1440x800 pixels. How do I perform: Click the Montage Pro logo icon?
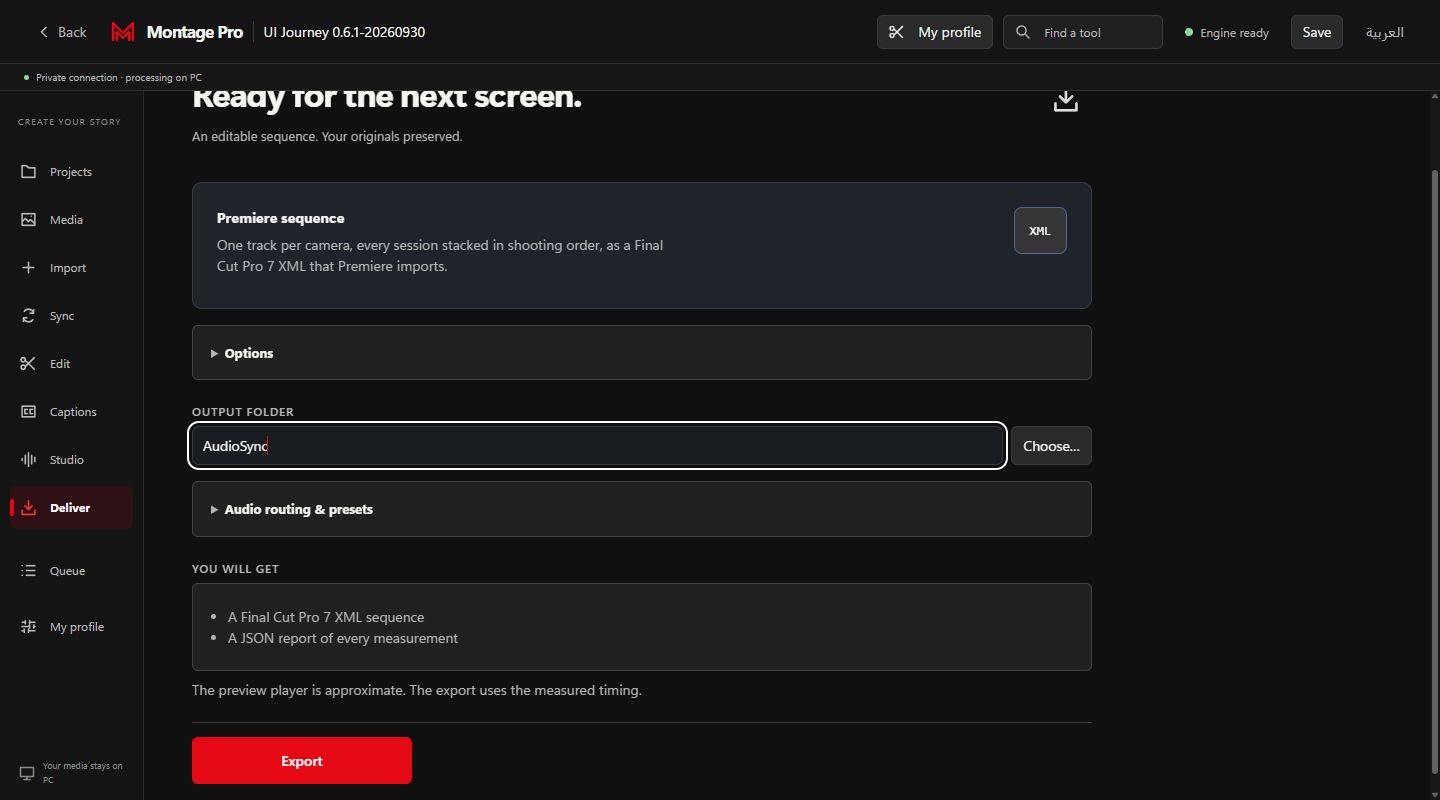[x=123, y=32]
